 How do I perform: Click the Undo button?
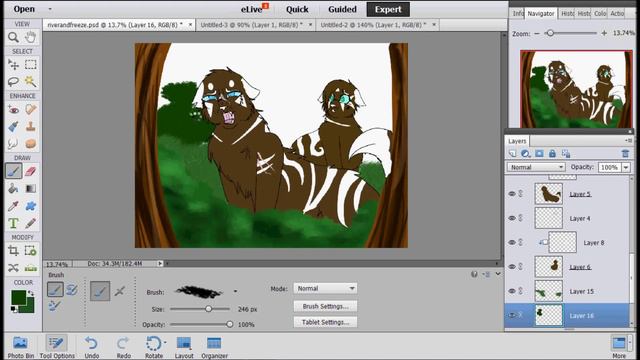pyautogui.click(x=91, y=347)
